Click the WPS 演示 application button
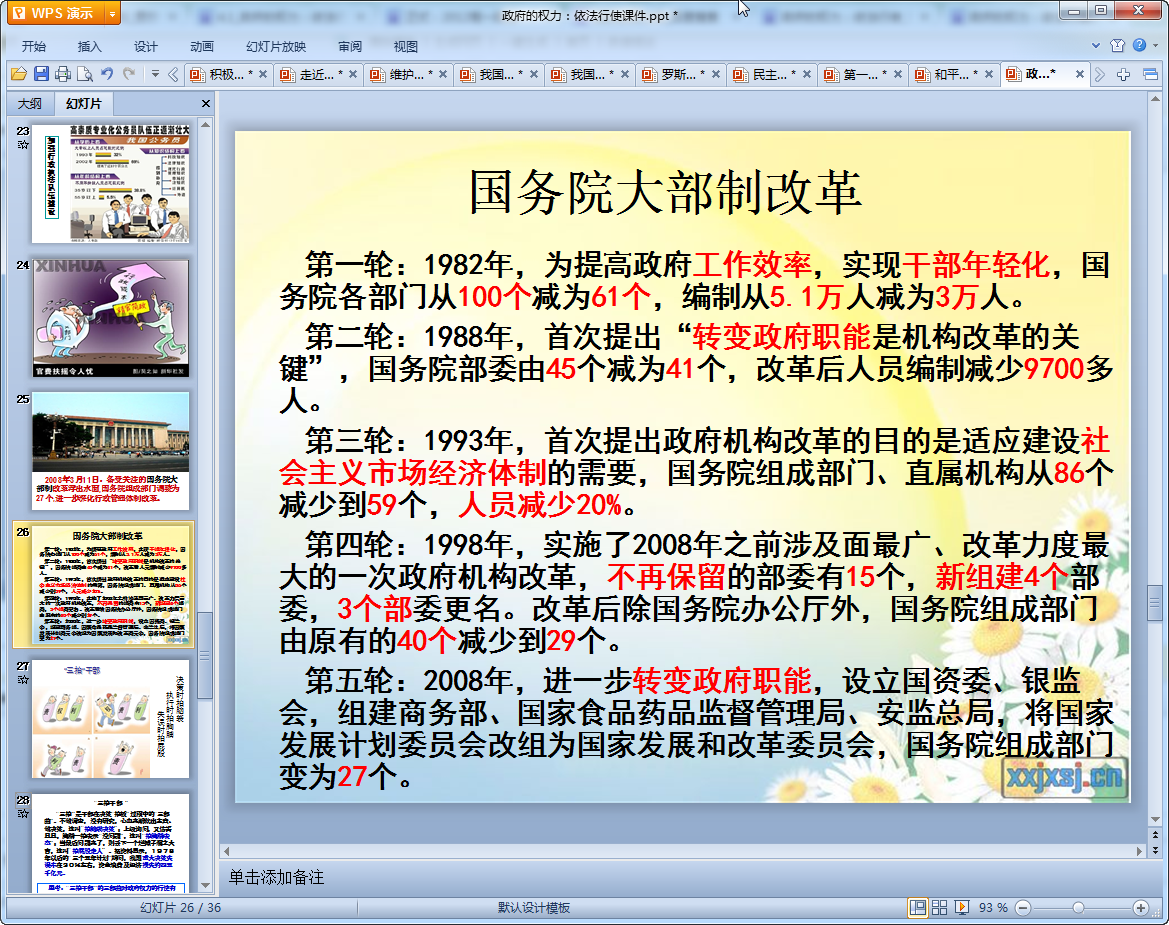The width and height of the screenshot is (1169, 925). [56, 13]
